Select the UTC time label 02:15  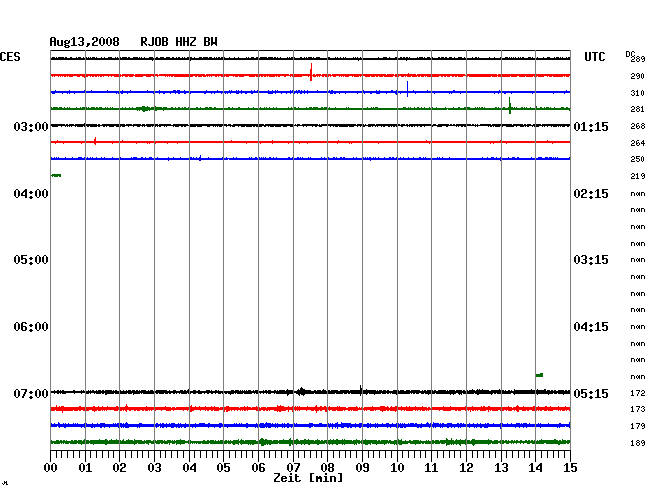(x=591, y=194)
